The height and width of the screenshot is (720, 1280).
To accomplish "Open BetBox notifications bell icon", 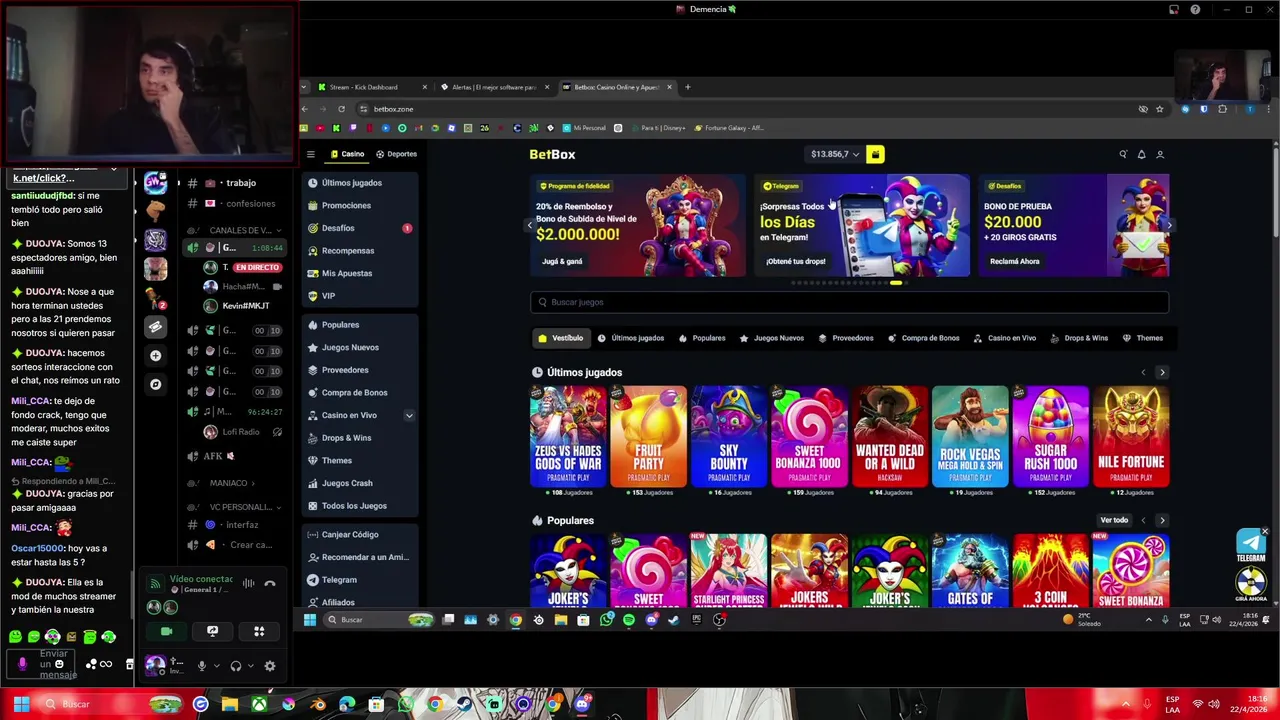I will click(1141, 154).
